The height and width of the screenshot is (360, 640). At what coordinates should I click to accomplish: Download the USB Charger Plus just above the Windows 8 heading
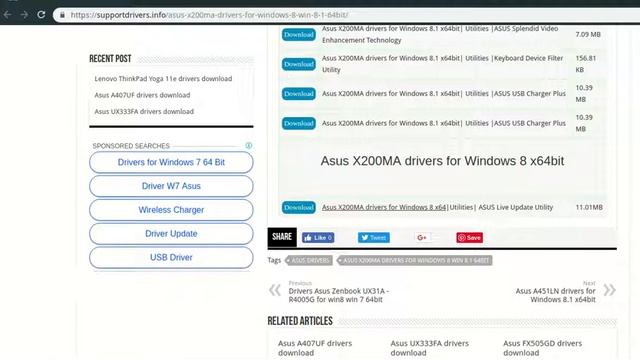(299, 123)
